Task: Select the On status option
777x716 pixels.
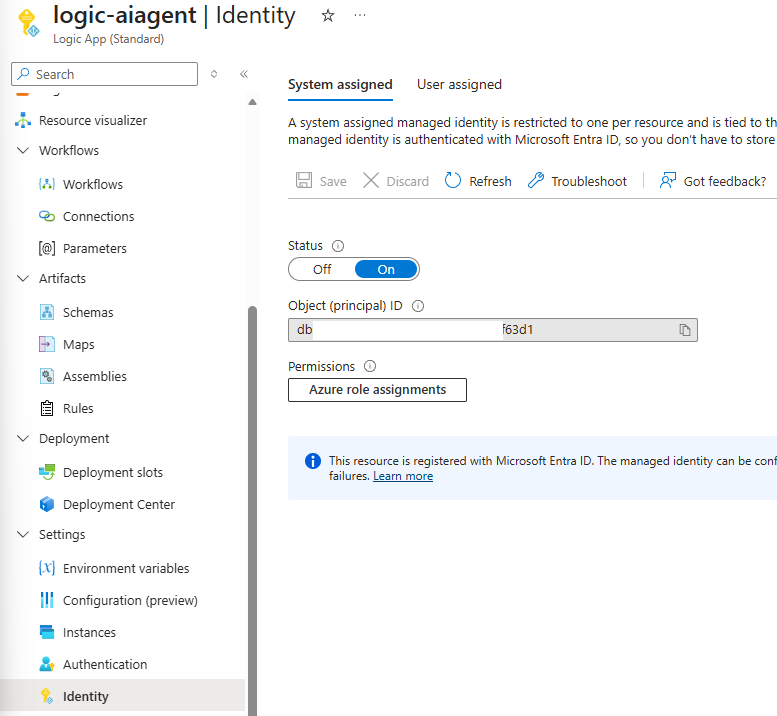Action: coord(386,269)
